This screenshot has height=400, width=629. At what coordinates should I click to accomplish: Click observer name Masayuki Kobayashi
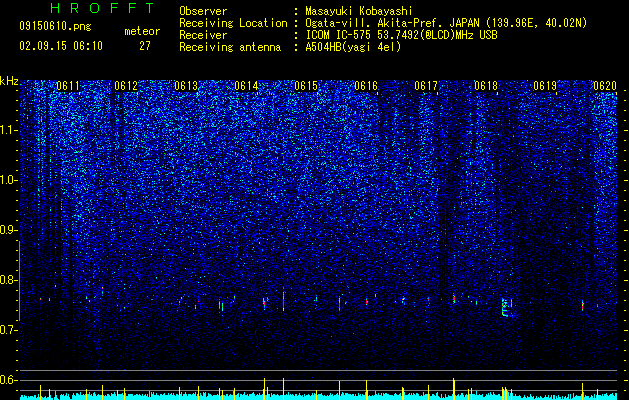(359, 12)
